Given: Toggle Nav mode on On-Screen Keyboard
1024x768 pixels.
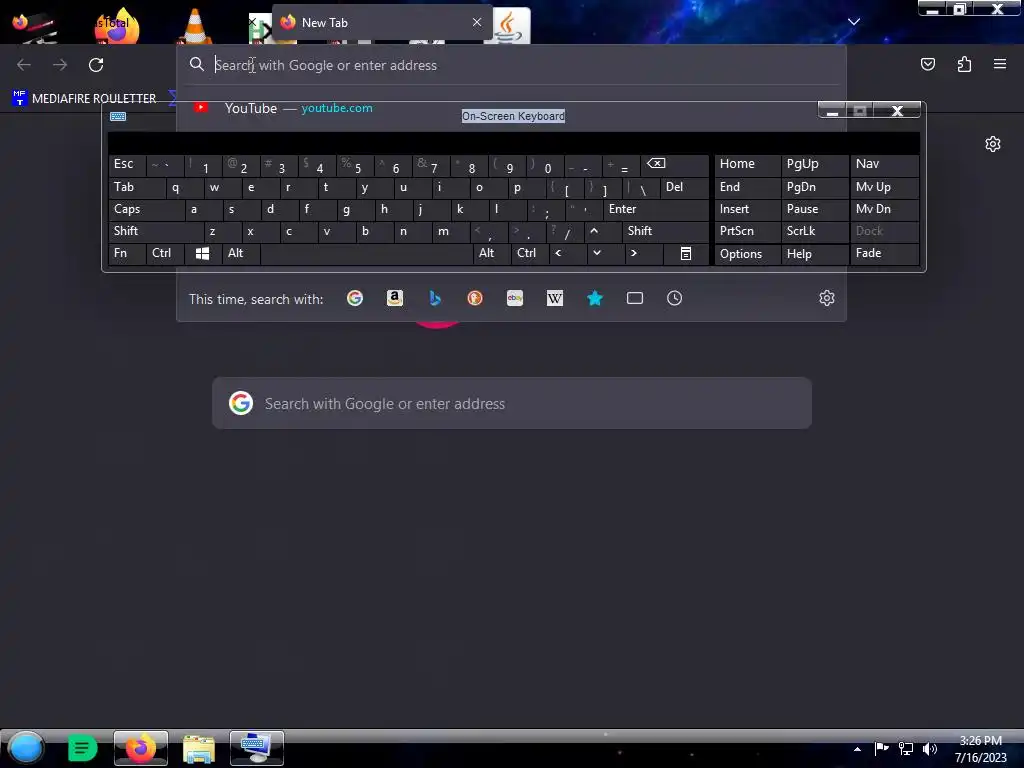Looking at the screenshot, I should pos(884,165).
